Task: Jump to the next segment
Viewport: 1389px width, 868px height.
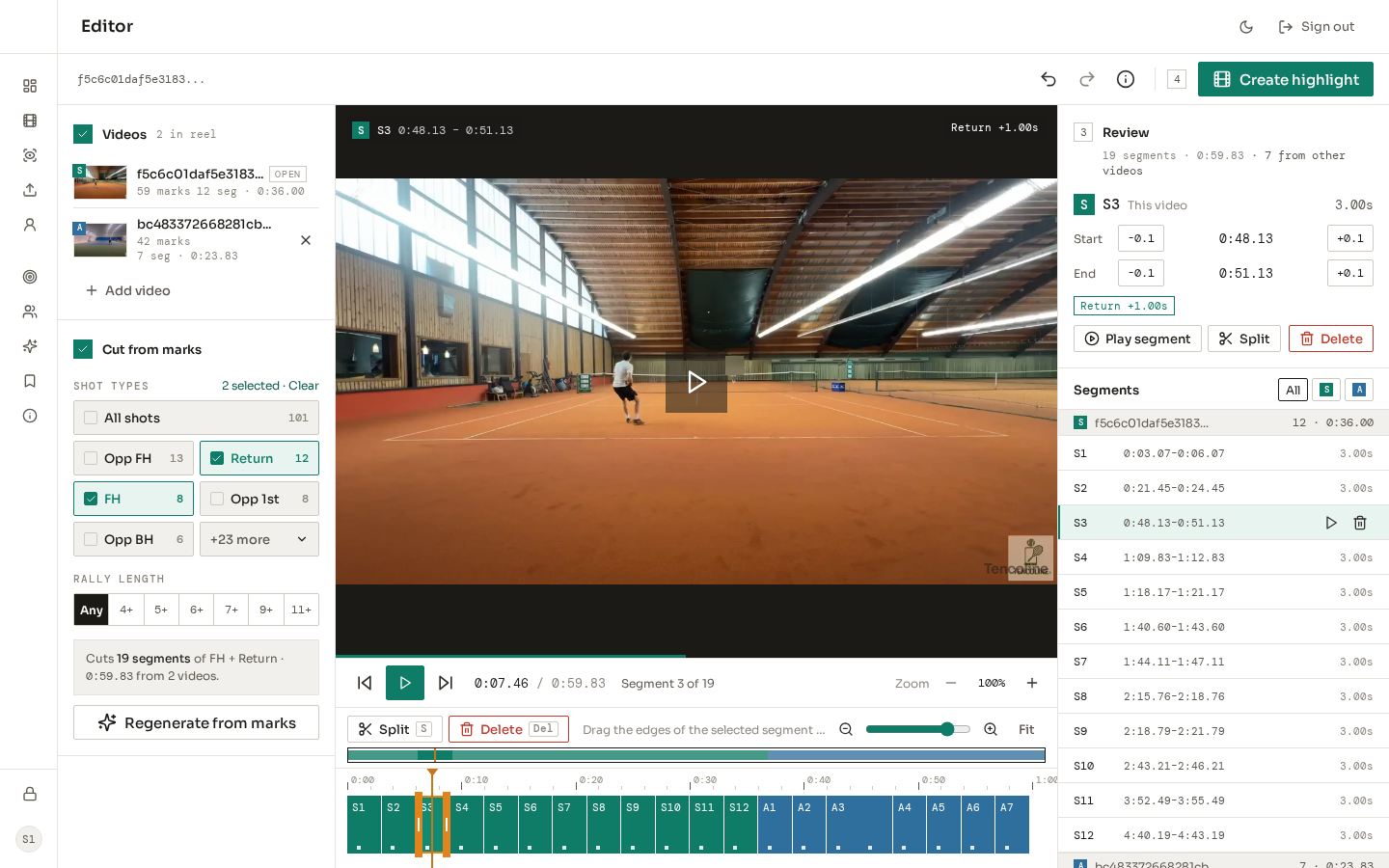Action: [x=446, y=683]
